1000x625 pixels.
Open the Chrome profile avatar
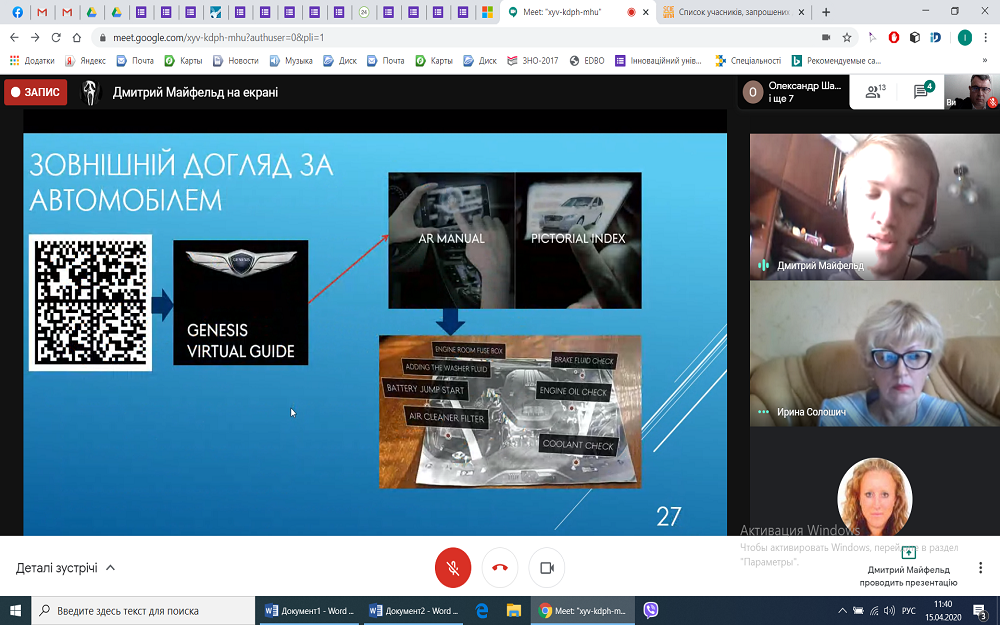coord(964,37)
